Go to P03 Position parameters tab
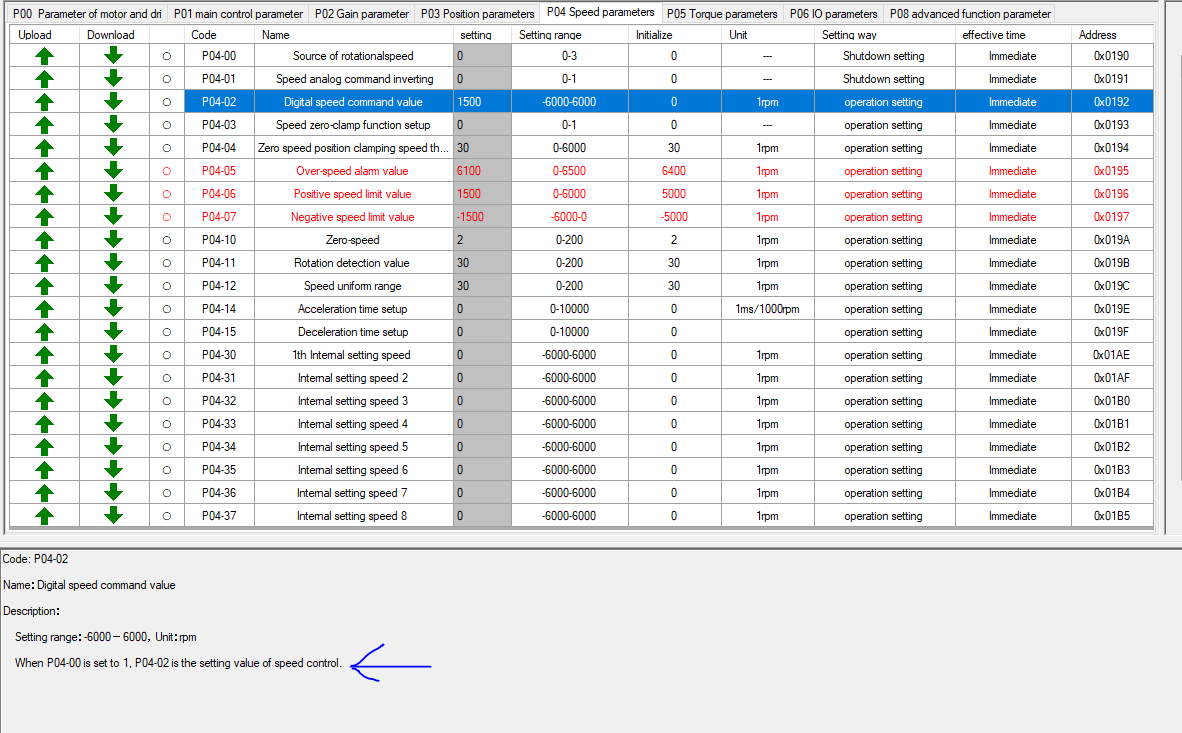 coord(477,14)
